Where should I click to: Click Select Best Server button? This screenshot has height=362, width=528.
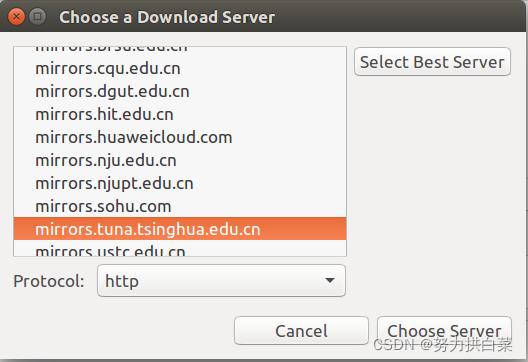point(432,62)
